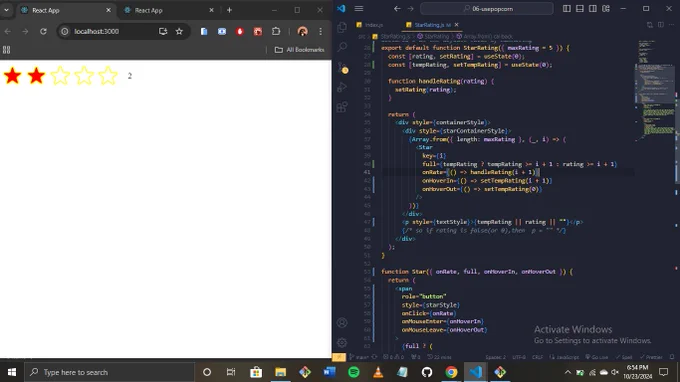The image size is (680, 382).
Task: Toggle VS Code secondary side bar
Action: point(592,9)
